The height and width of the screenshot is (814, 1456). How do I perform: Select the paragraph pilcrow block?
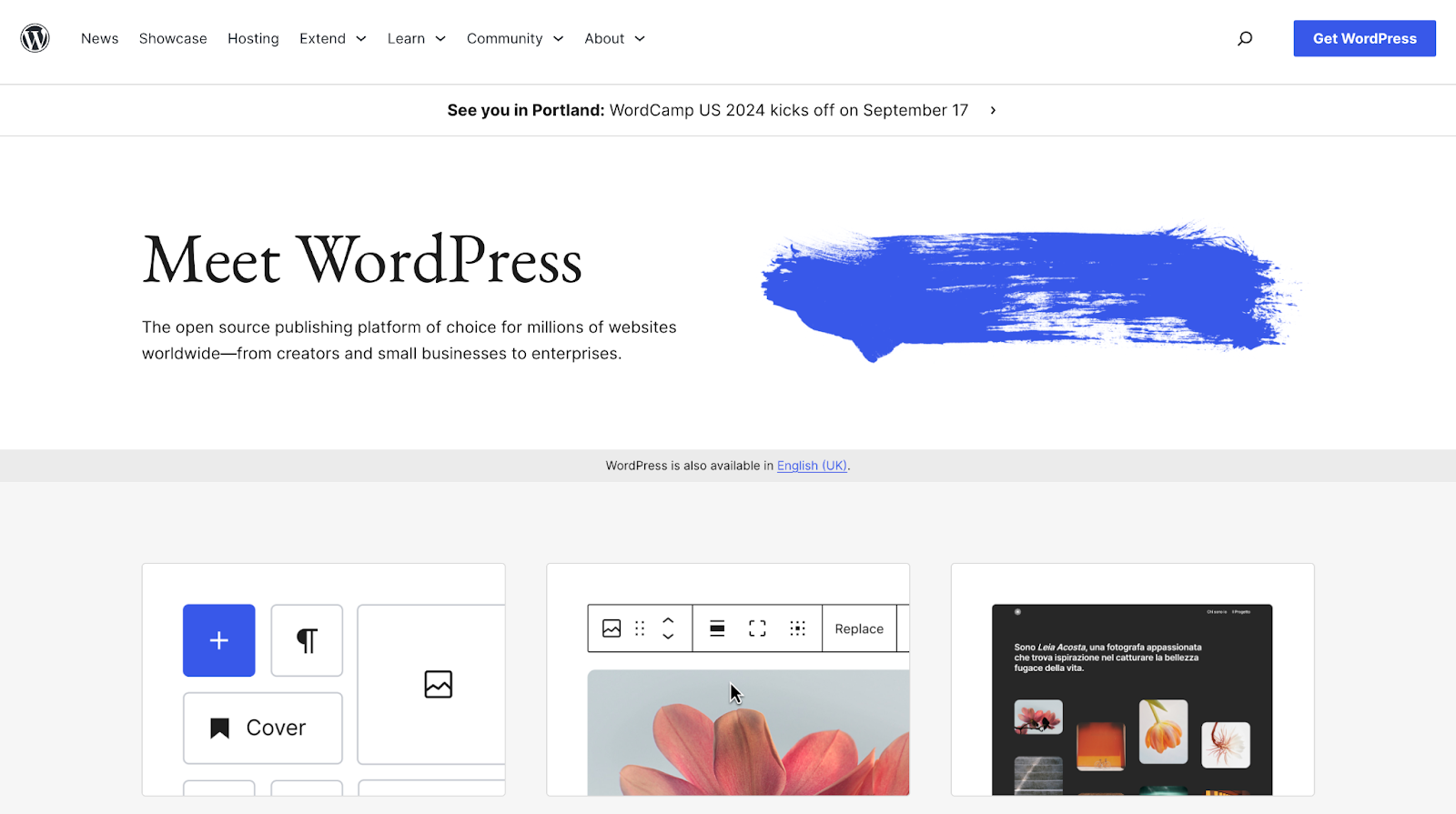point(307,640)
